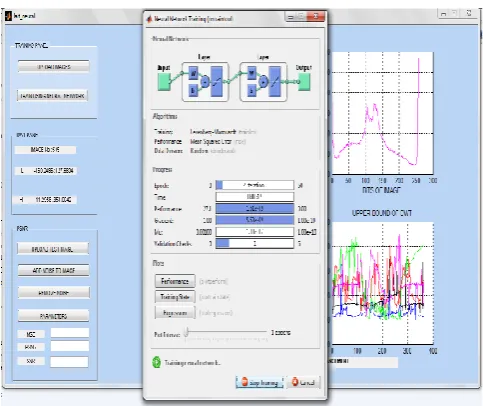483x406 pixels.
Task: Minimize the Neural Network Training window
Action: pyautogui.click(x=290, y=17)
